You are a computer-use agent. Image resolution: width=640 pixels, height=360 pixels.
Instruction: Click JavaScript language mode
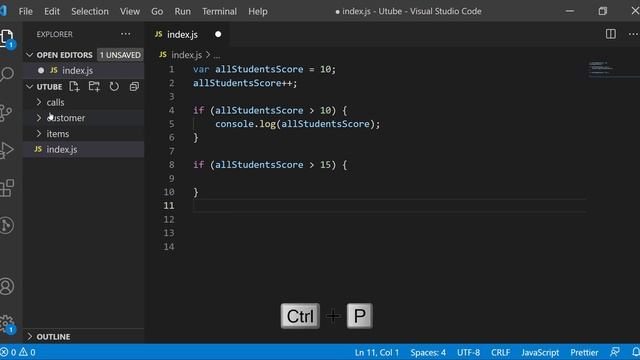(x=540, y=352)
